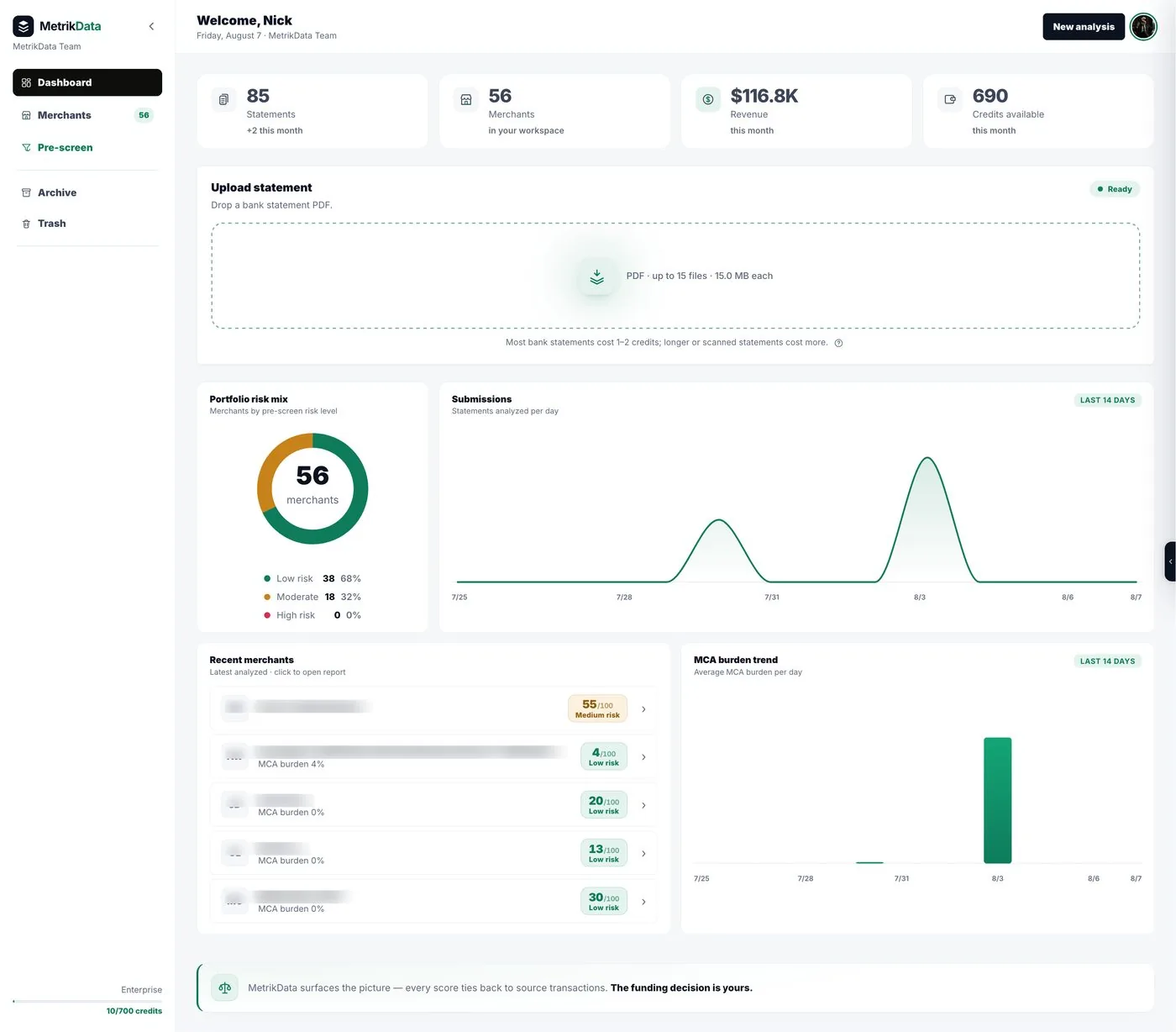Viewport: 1176px width, 1032px height.
Task: Open the Archive section
Action: click(x=87, y=192)
